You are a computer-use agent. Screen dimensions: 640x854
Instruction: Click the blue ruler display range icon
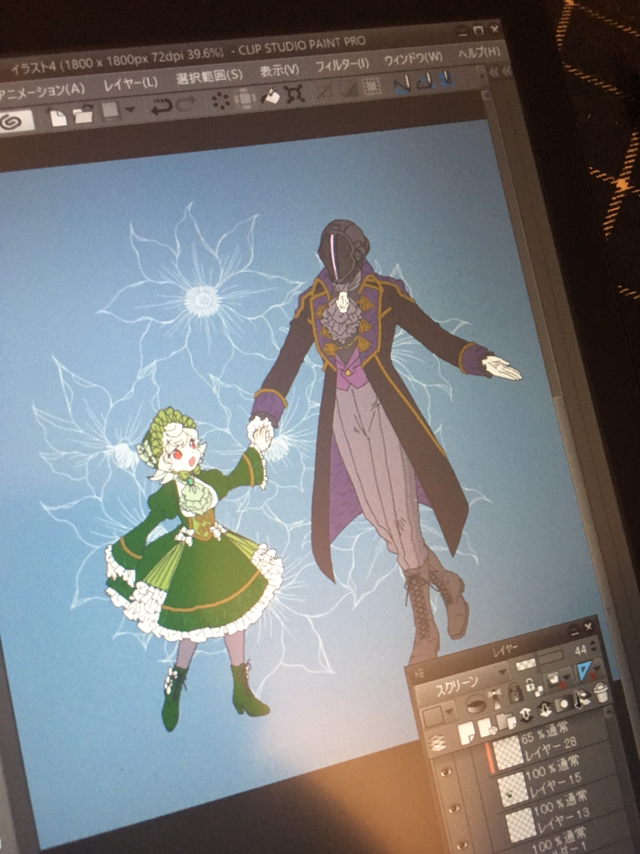tap(584, 669)
